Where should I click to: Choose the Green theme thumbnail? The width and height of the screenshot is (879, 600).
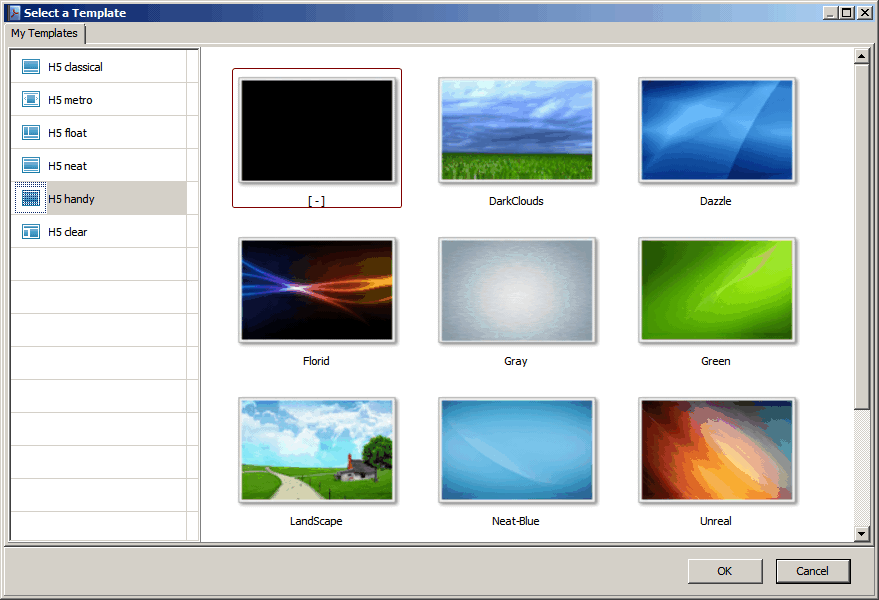(x=716, y=291)
